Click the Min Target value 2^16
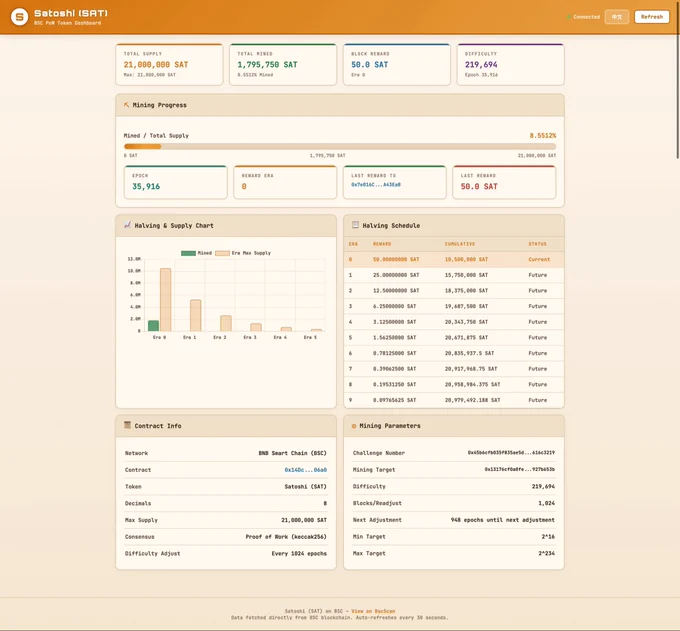Image resolution: width=680 pixels, height=631 pixels. point(548,537)
